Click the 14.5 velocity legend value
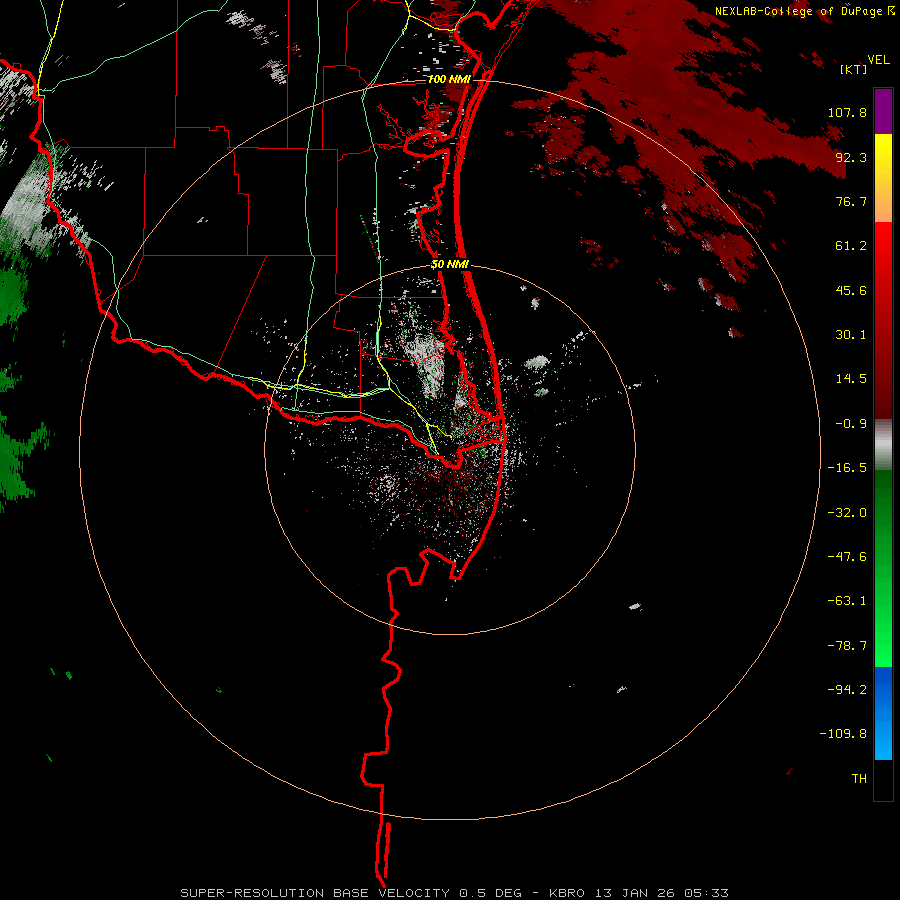Viewport: 900px width, 900px height. point(851,379)
